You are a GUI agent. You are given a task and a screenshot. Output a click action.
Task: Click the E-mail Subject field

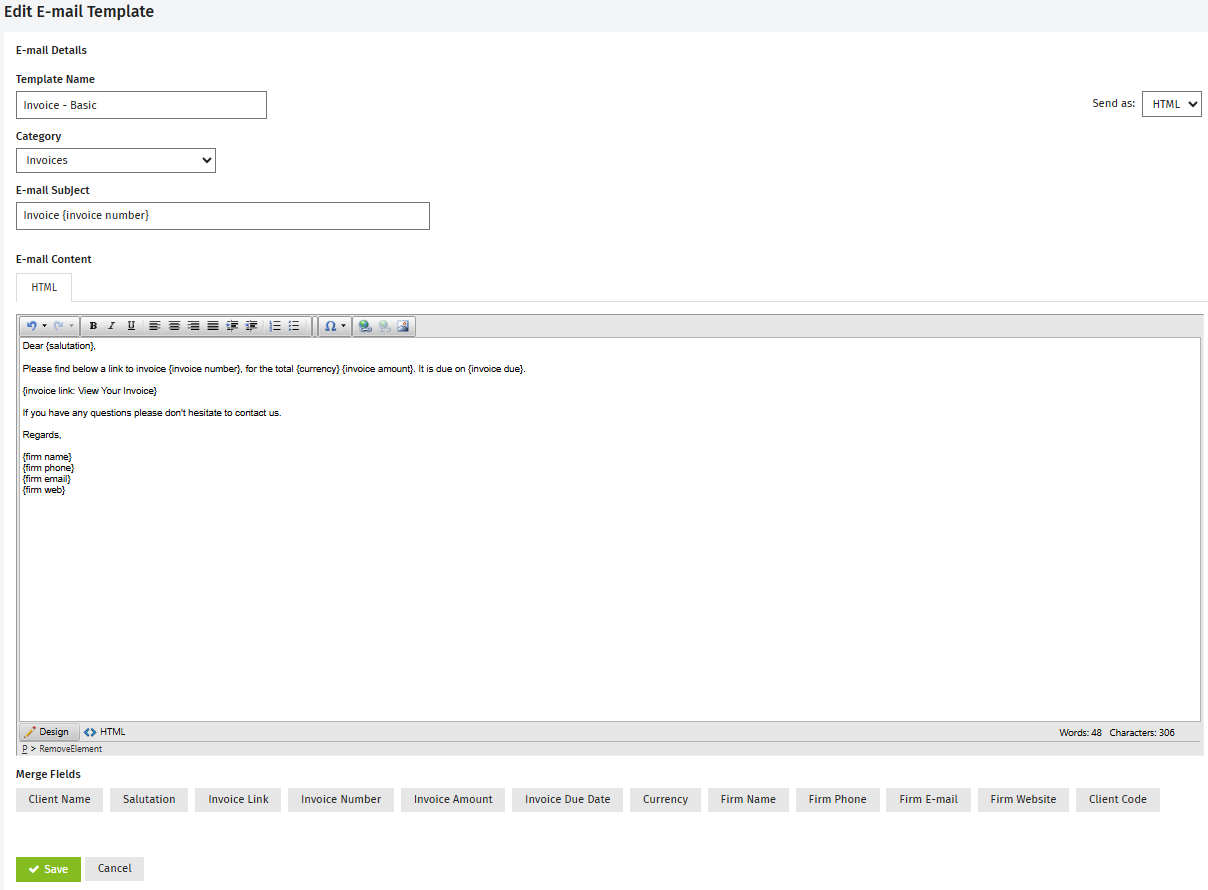pos(223,216)
